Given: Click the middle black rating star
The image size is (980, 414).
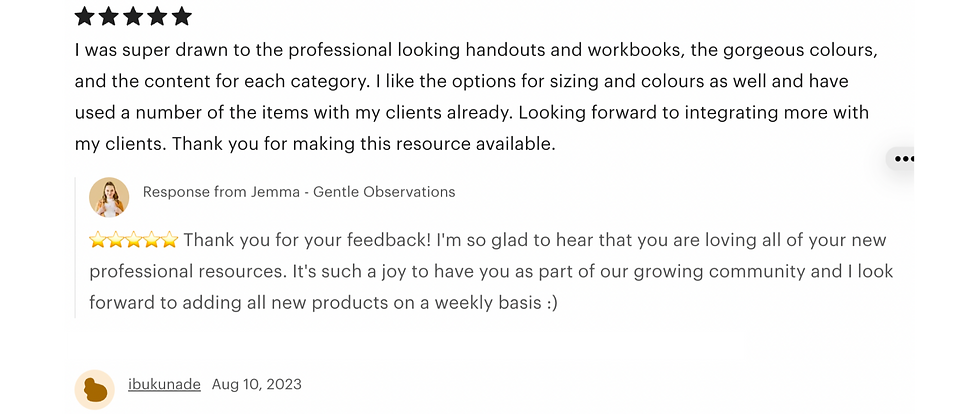Looking at the screenshot, I should click(133, 16).
